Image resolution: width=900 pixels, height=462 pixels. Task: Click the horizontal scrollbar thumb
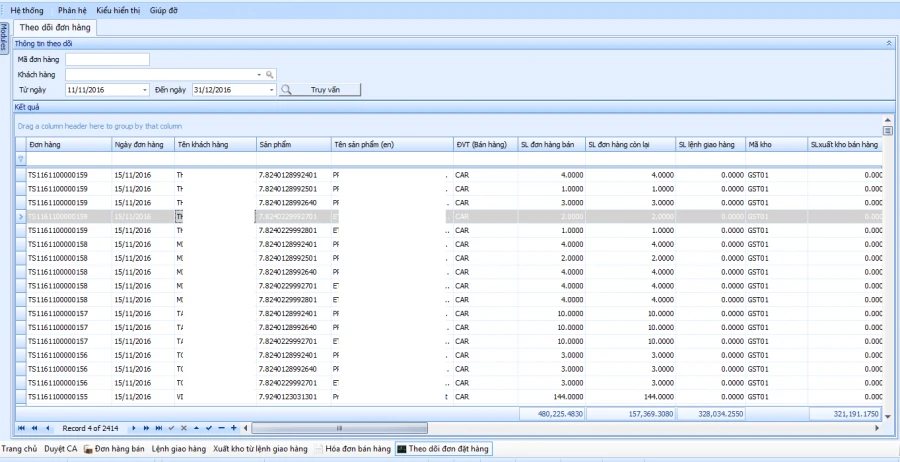pyautogui.click(x=339, y=428)
